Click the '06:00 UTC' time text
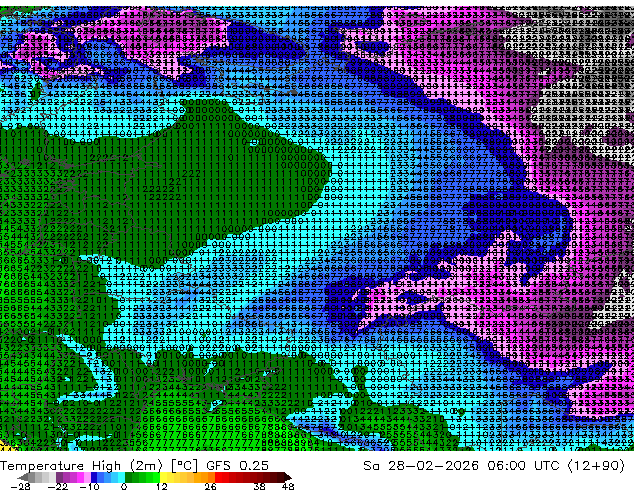The image size is (634, 490). (x=523, y=466)
